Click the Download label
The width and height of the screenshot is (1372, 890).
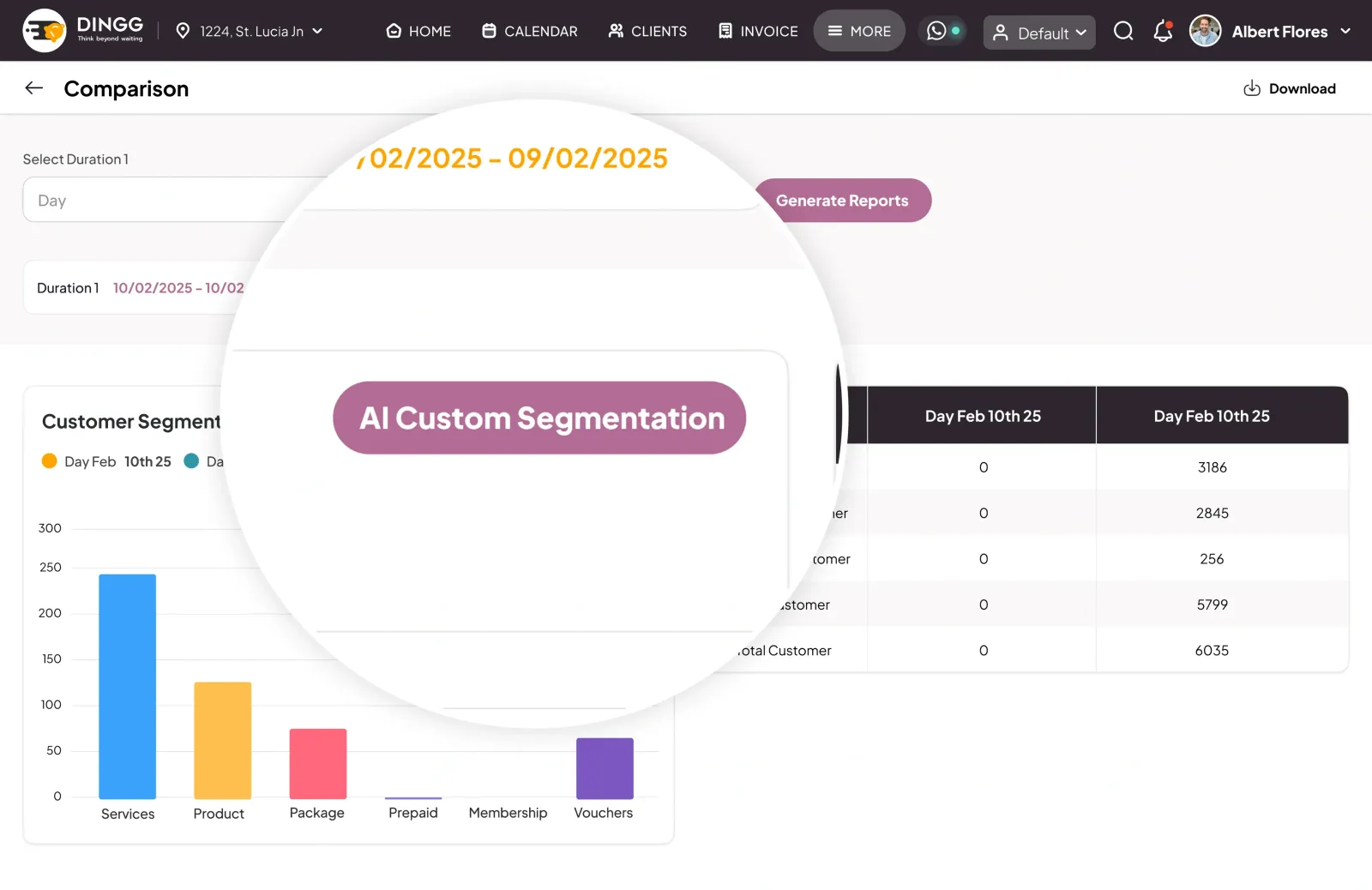pyautogui.click(x=1302, y=88)
